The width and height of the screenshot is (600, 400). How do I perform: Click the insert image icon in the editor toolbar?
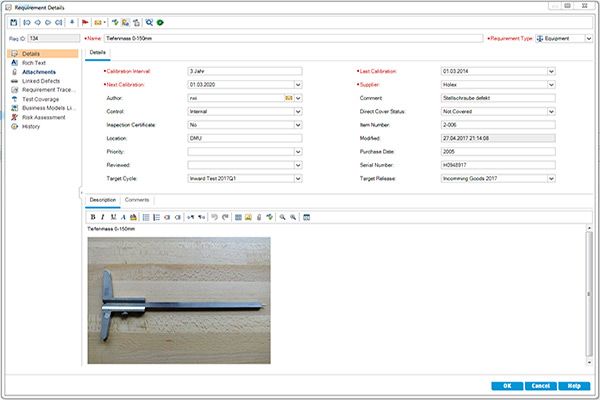248,216
